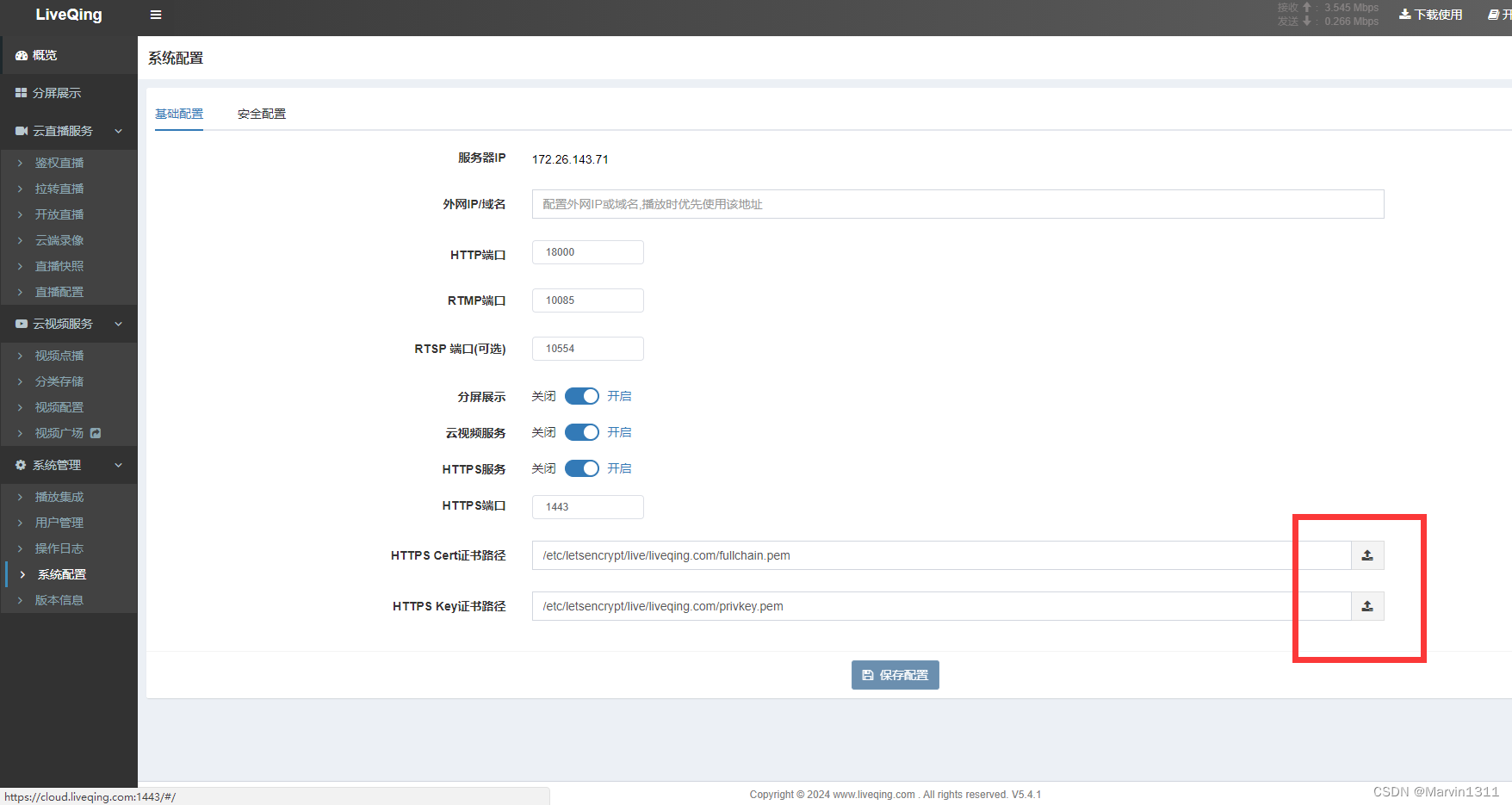
Task: Click the HTTP端口 field showing 18000
Action: click(588, 252)
